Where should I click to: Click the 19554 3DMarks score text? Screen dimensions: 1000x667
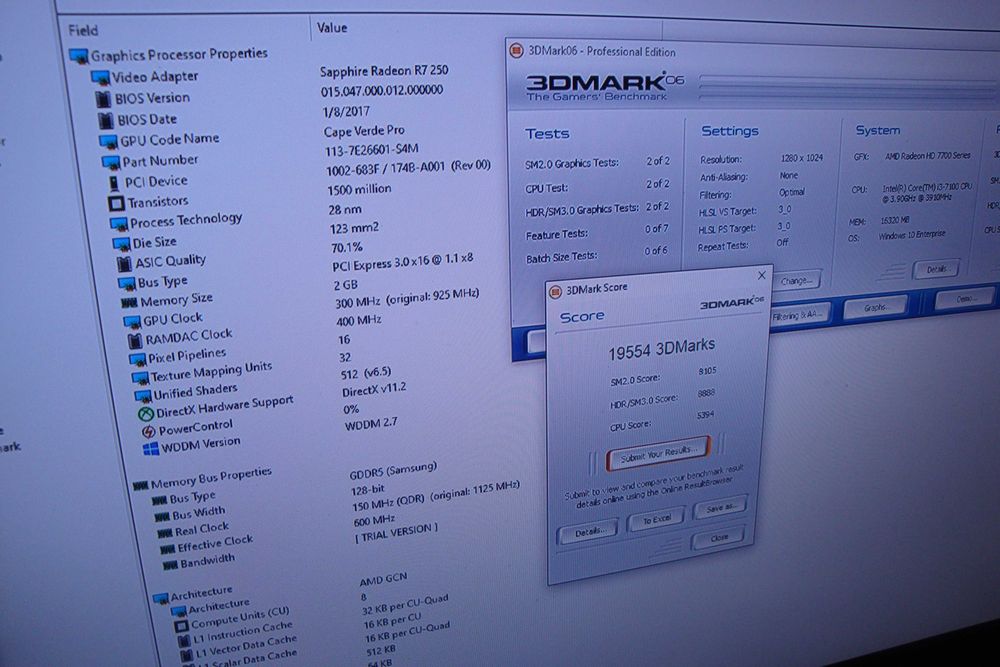[661, 349]
